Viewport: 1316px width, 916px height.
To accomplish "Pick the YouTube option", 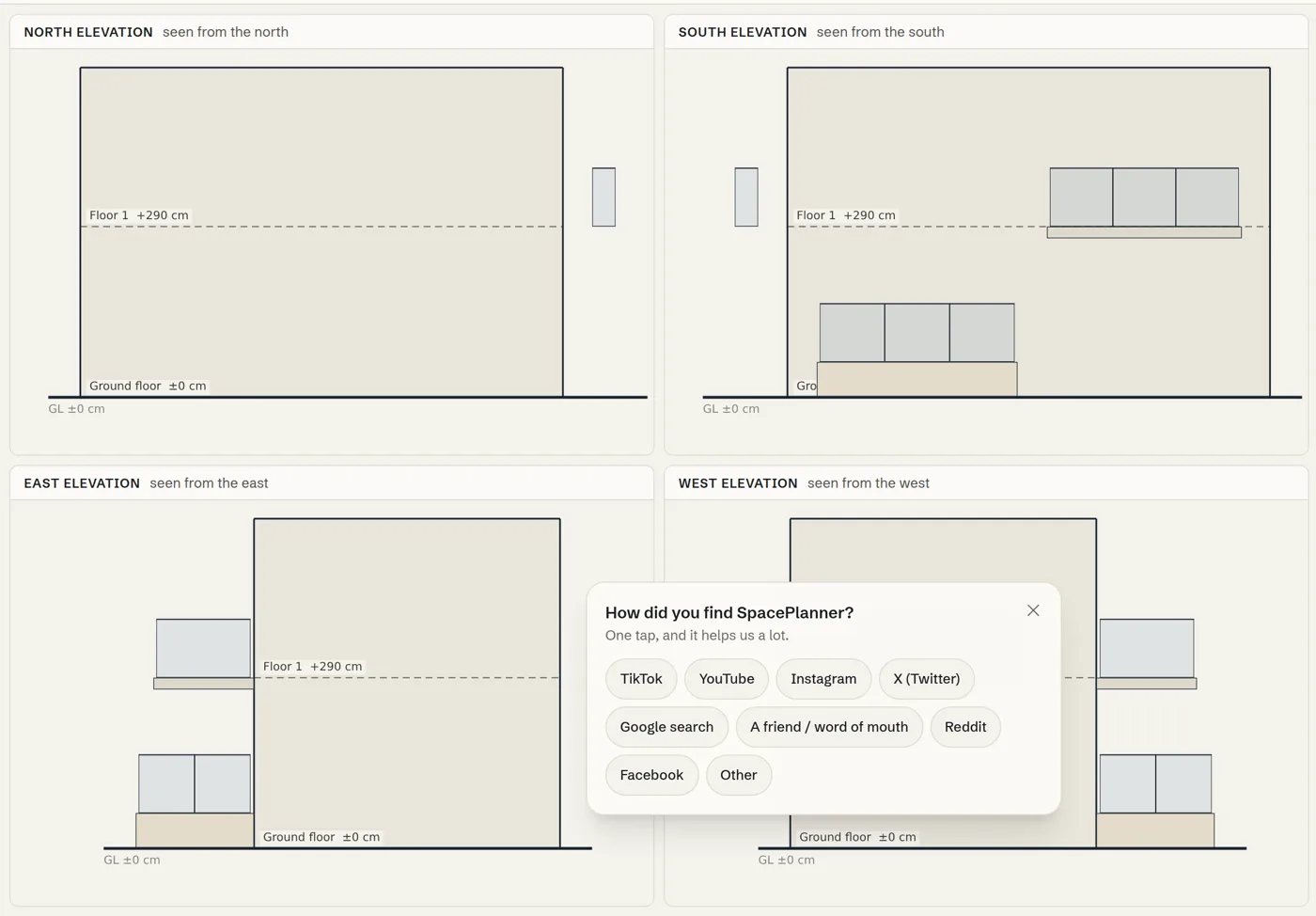I will 727,679.
